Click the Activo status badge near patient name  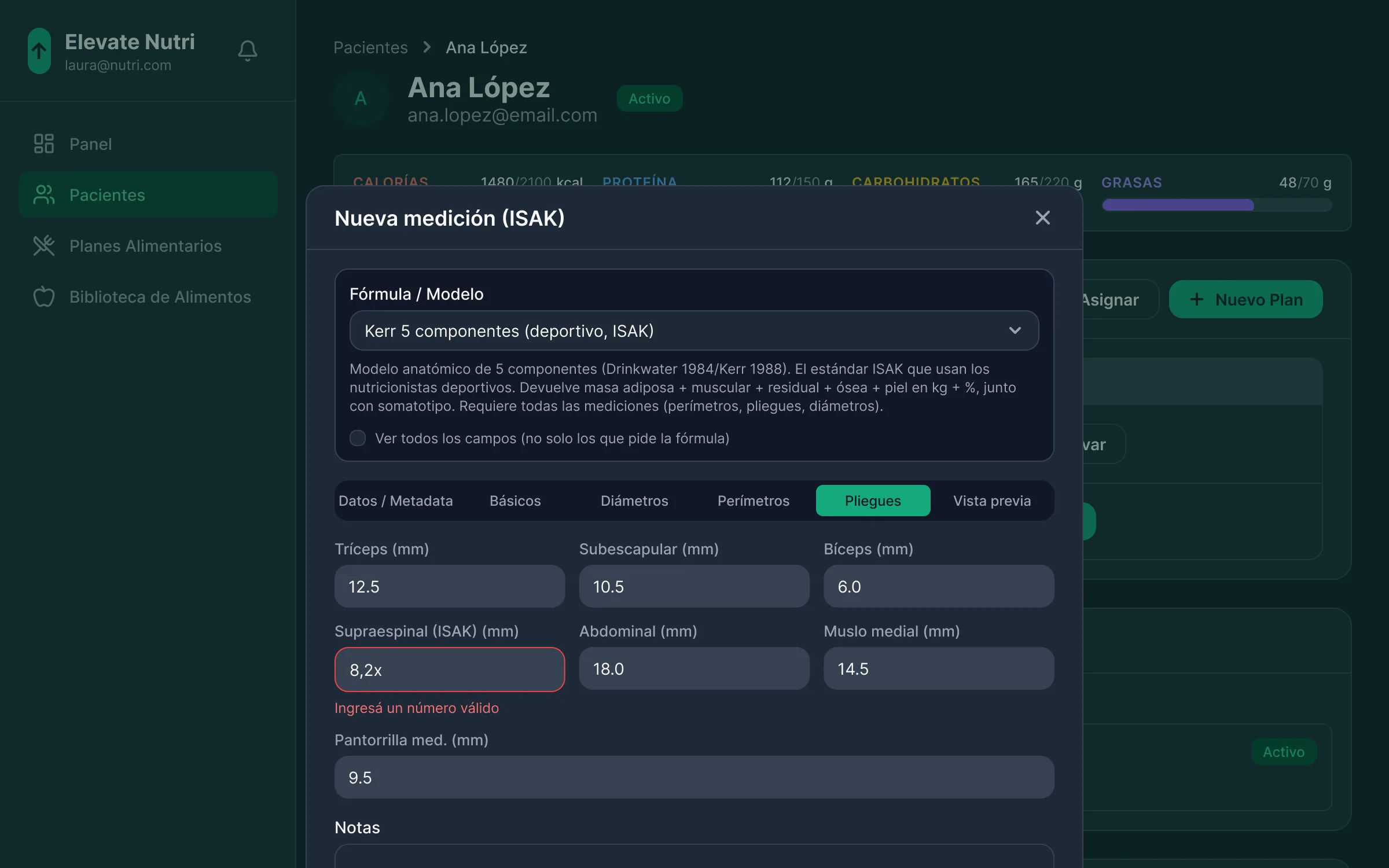[x=649, y=98]
